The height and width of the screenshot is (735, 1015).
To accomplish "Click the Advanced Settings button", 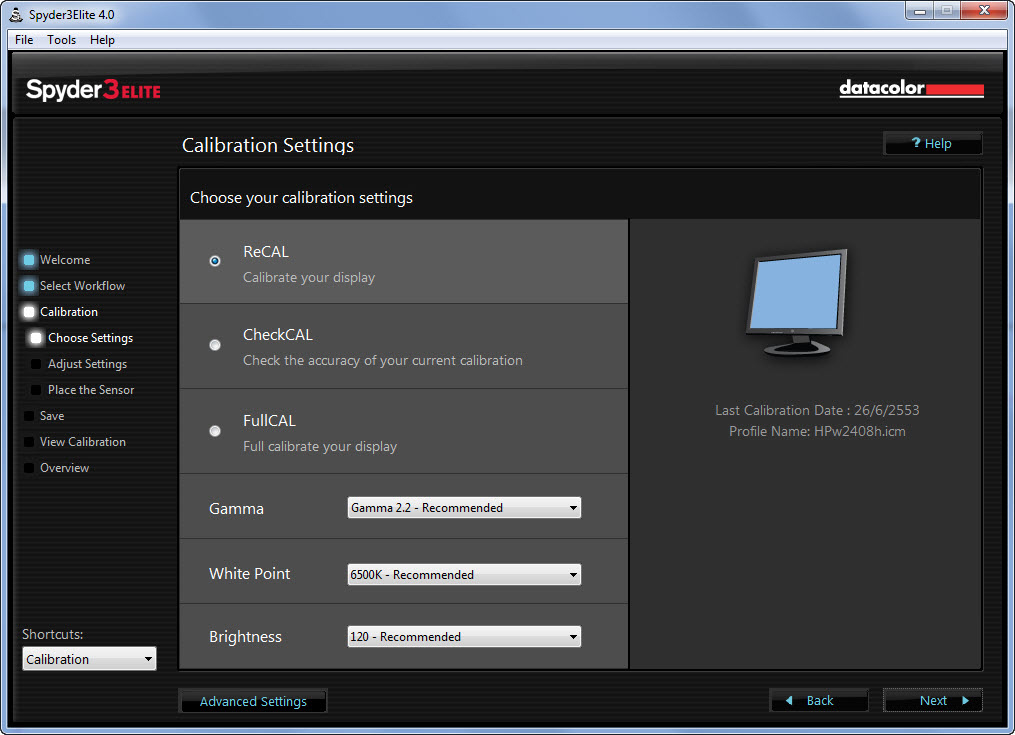I will [x=253, y=701].
